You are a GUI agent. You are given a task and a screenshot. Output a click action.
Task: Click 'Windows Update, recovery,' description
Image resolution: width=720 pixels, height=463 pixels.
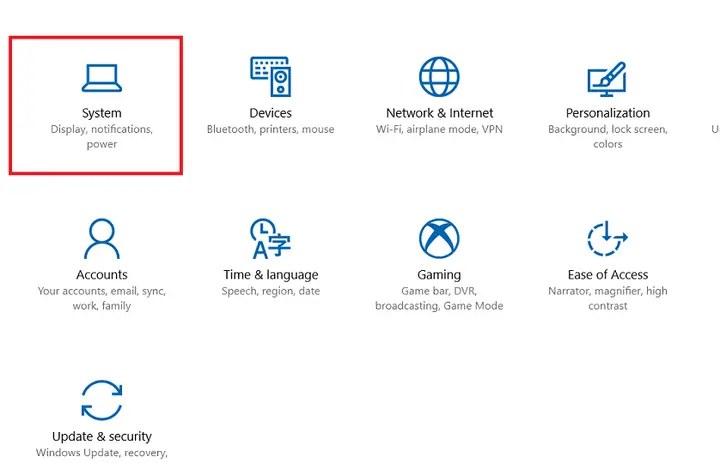pos(101,453)
